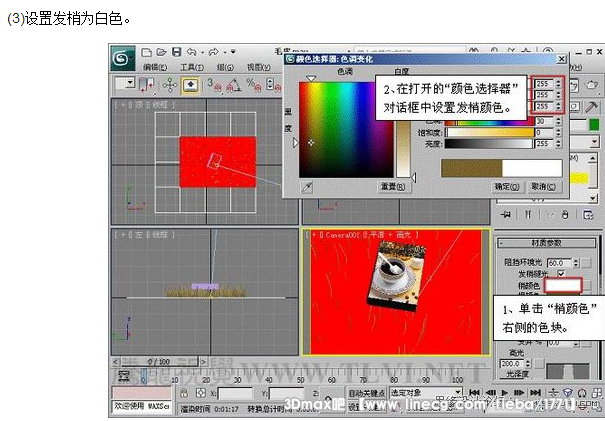Click the 重置(R) button
Viewport: 605px width, 421px height.
pos(393,187)
